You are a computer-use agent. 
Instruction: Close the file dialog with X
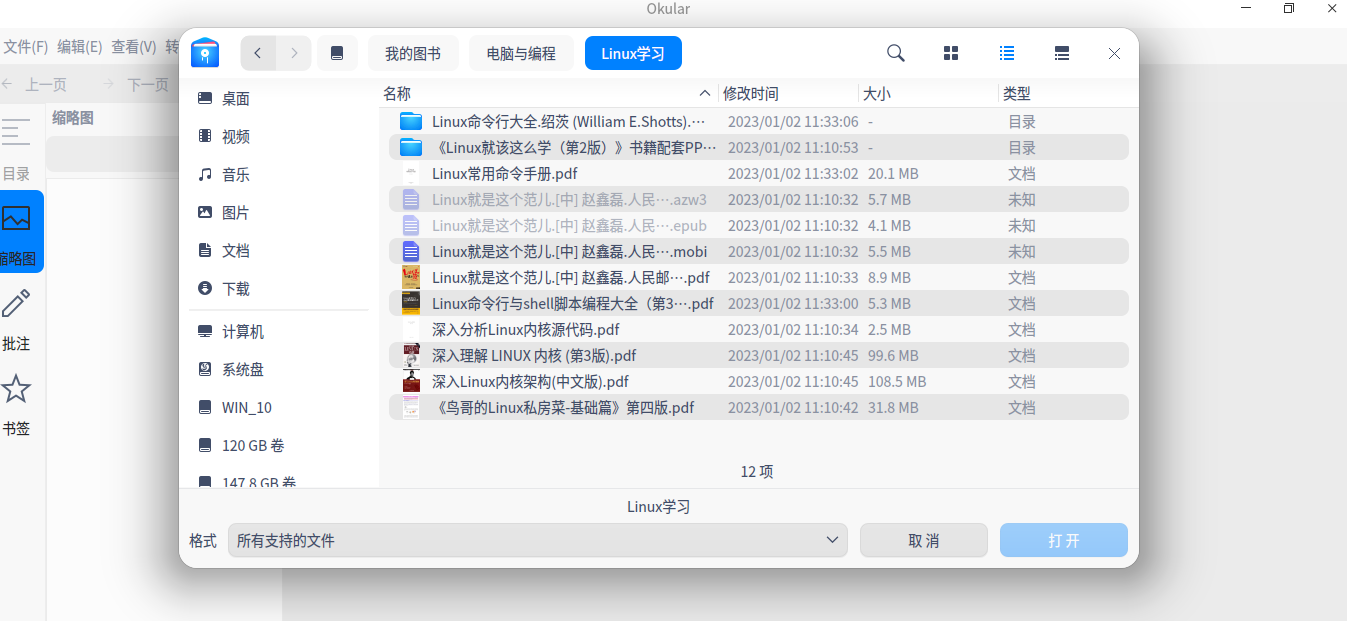[x=1114, y=53]
